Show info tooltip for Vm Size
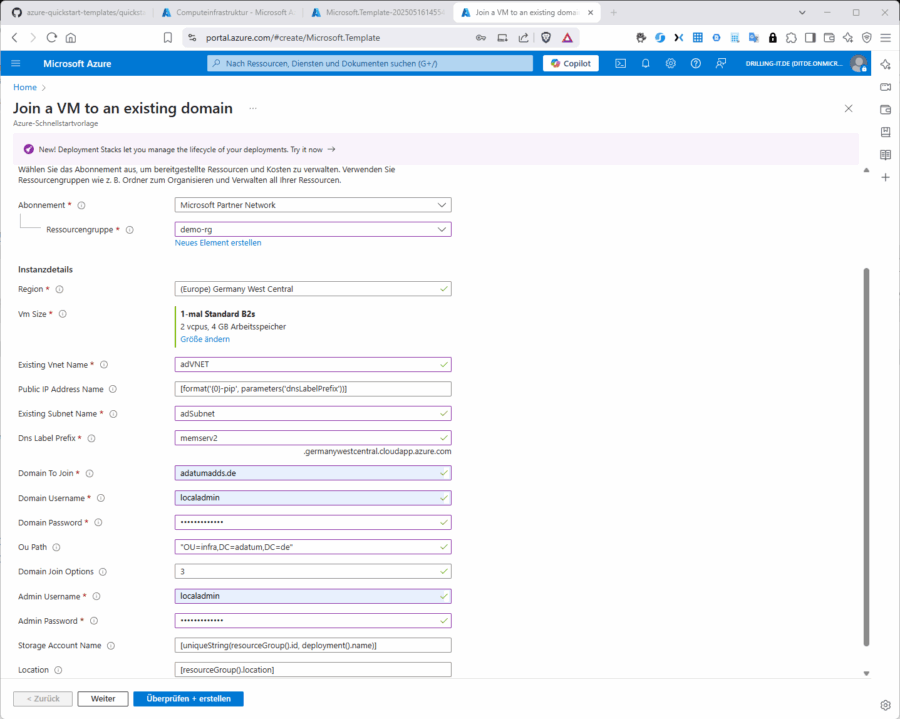The width and height of the screenshot is (900, 719). tap(63, 314)
